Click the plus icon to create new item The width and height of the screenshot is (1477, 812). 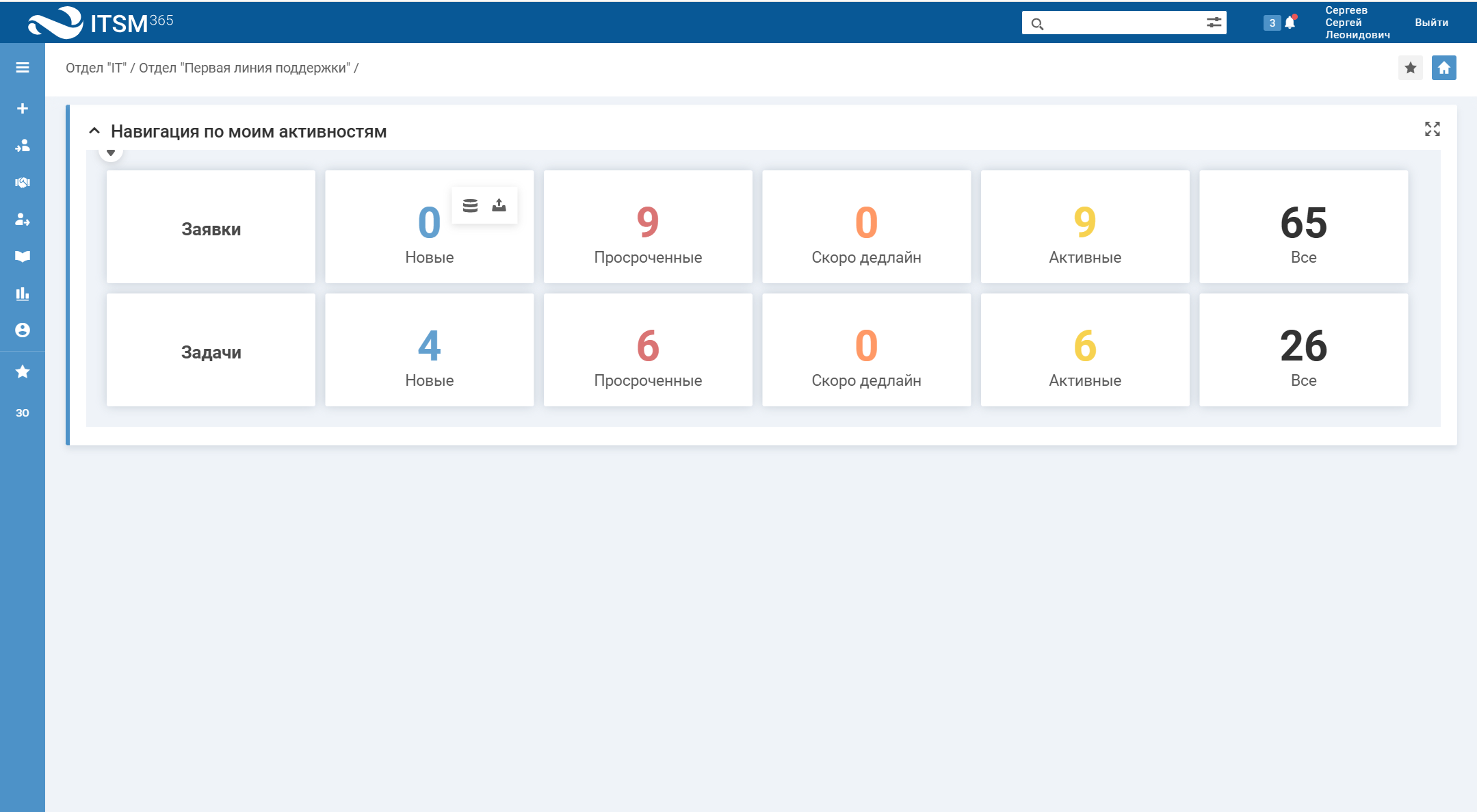(x=23, y=107)
